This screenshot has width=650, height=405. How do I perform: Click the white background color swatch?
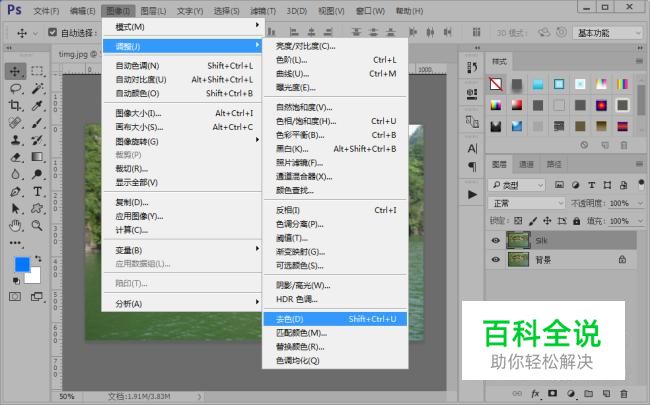pos(35,277)
